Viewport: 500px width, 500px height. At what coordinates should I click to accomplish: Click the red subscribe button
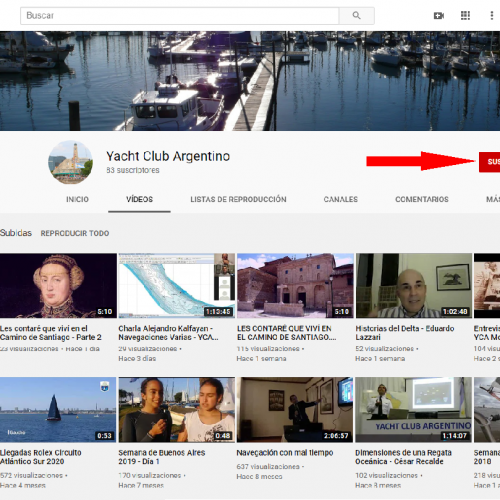pos(489,162)
